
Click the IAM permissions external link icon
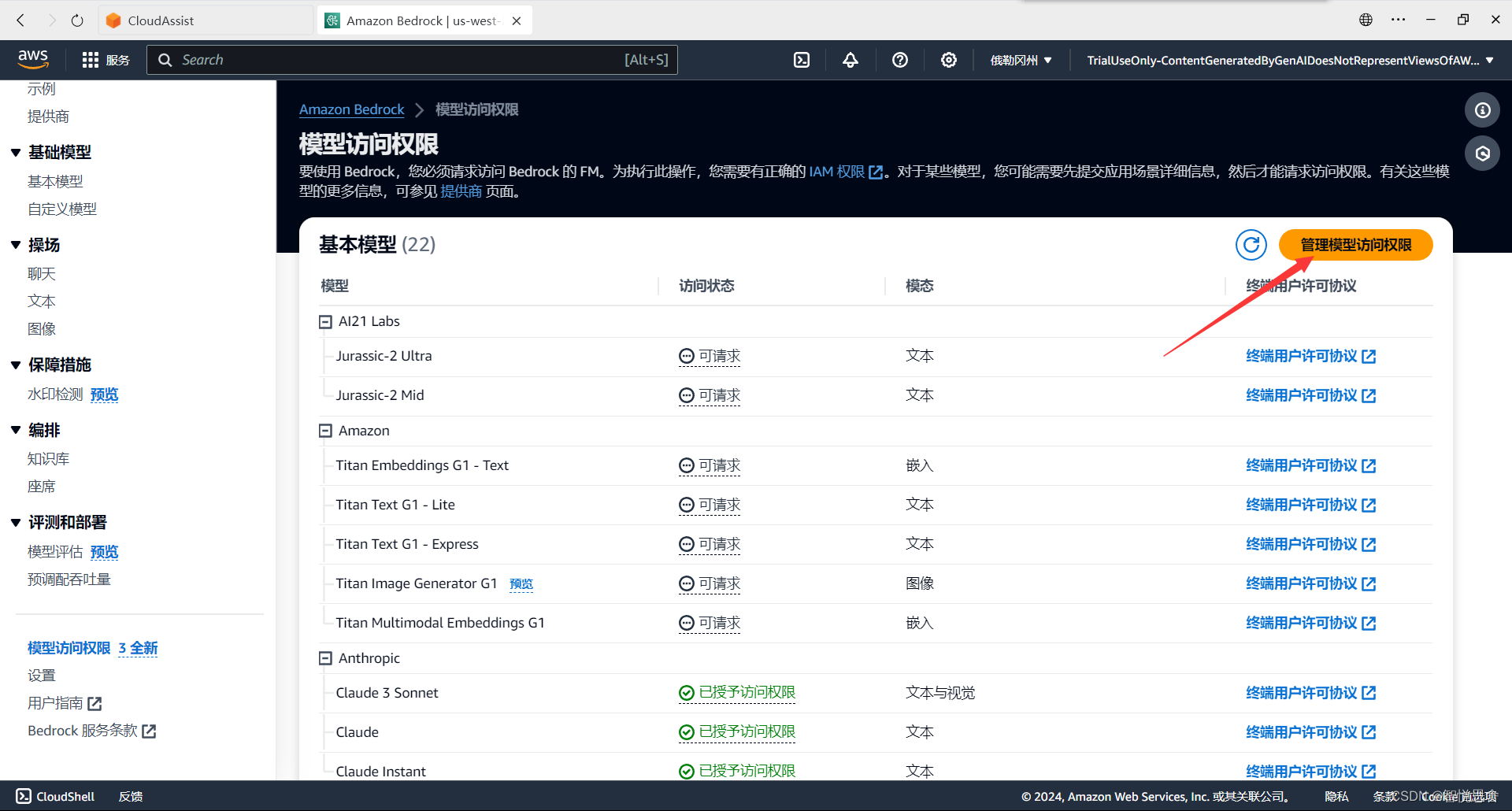click(876, 172)
